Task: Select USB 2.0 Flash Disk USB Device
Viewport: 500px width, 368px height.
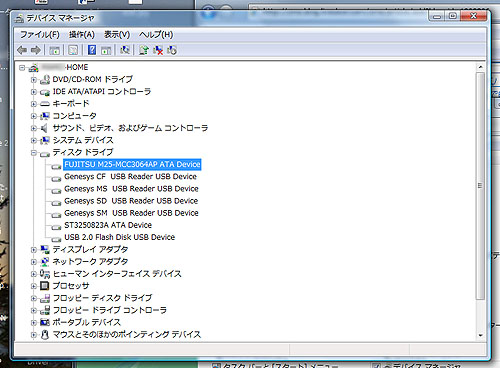Action: click(x=120, y=237)
